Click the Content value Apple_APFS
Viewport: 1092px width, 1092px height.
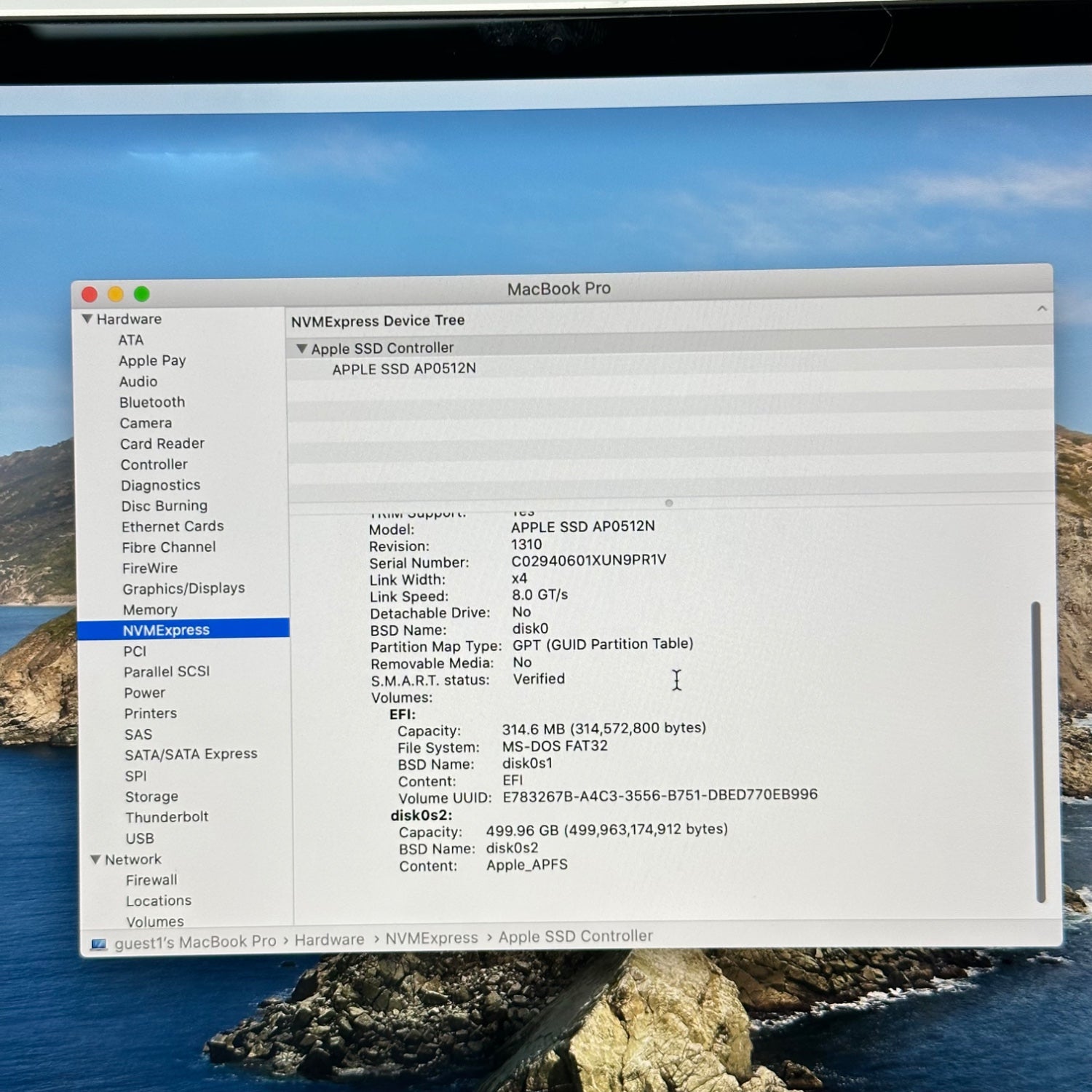527,865
